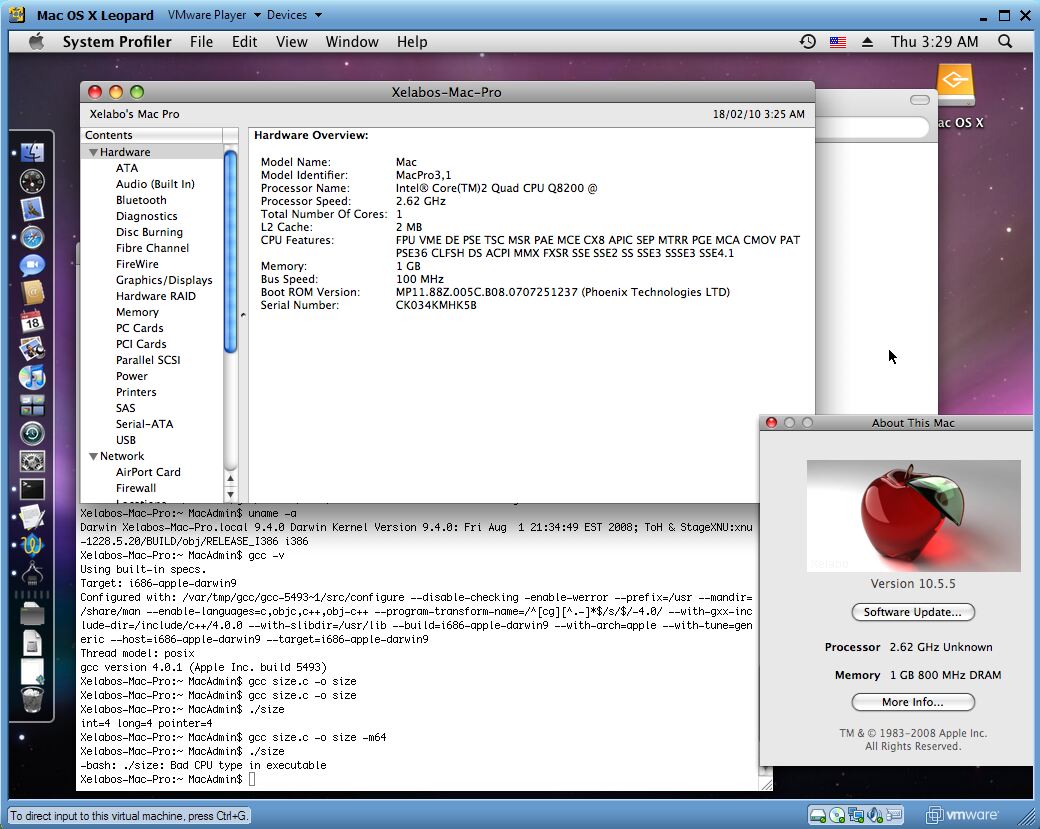Open the View menu
This screenshot has width=1040, height=829.
click(x=292, y=42)
